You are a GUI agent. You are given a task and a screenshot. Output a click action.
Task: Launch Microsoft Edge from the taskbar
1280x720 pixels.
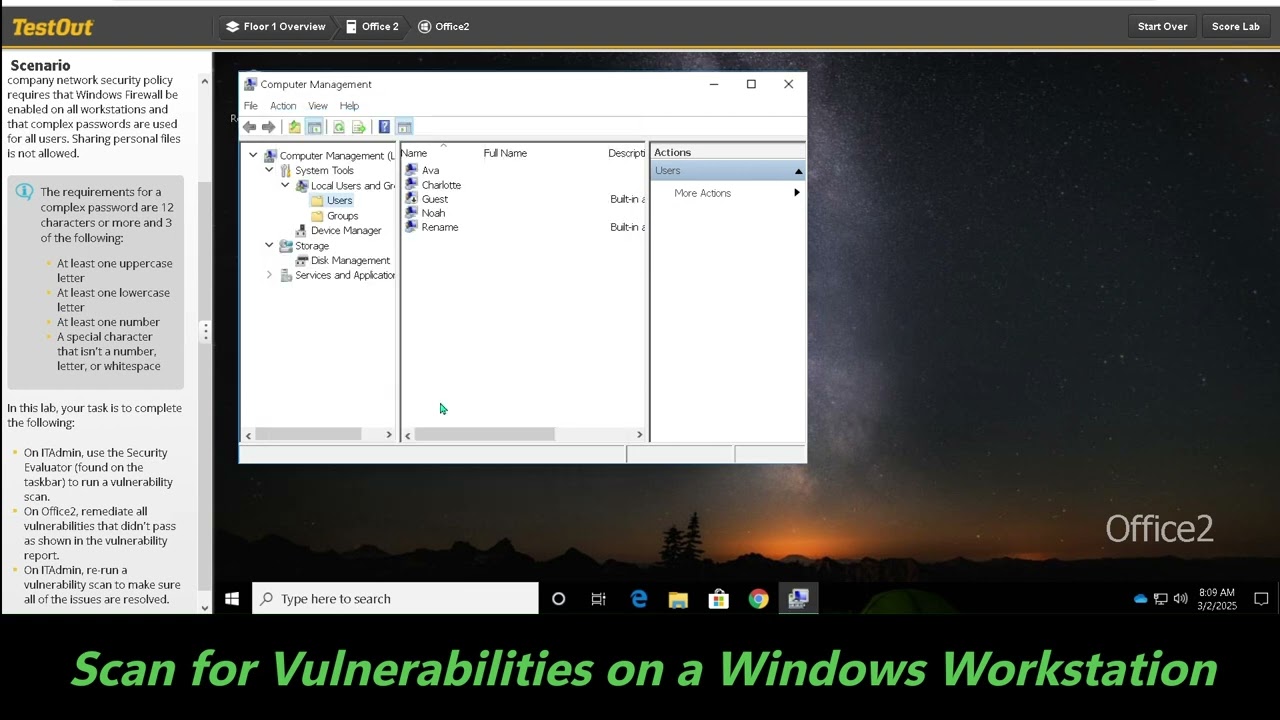pyautogui.click(x=638, y=599)
